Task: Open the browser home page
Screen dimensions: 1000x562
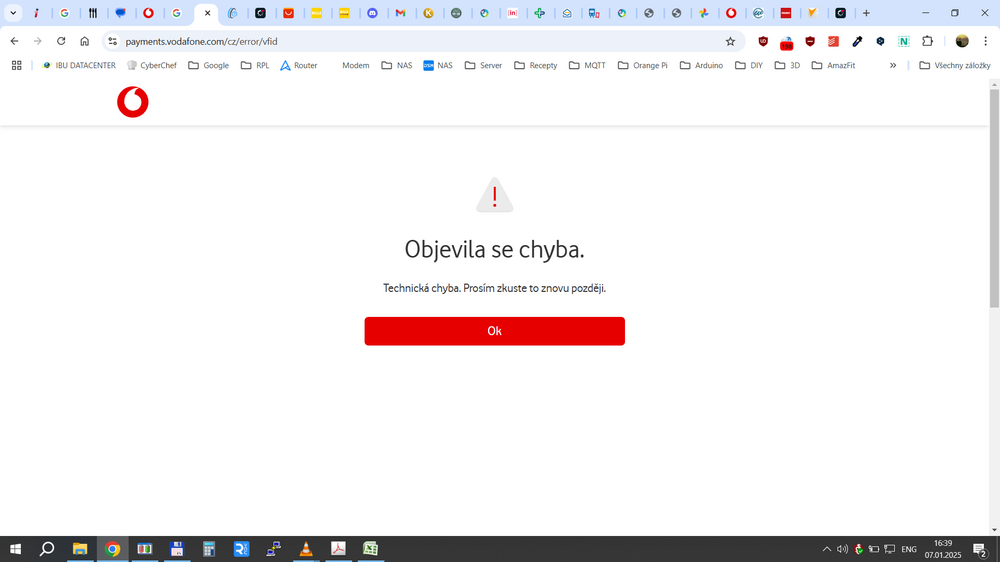Action: point(84,41)
